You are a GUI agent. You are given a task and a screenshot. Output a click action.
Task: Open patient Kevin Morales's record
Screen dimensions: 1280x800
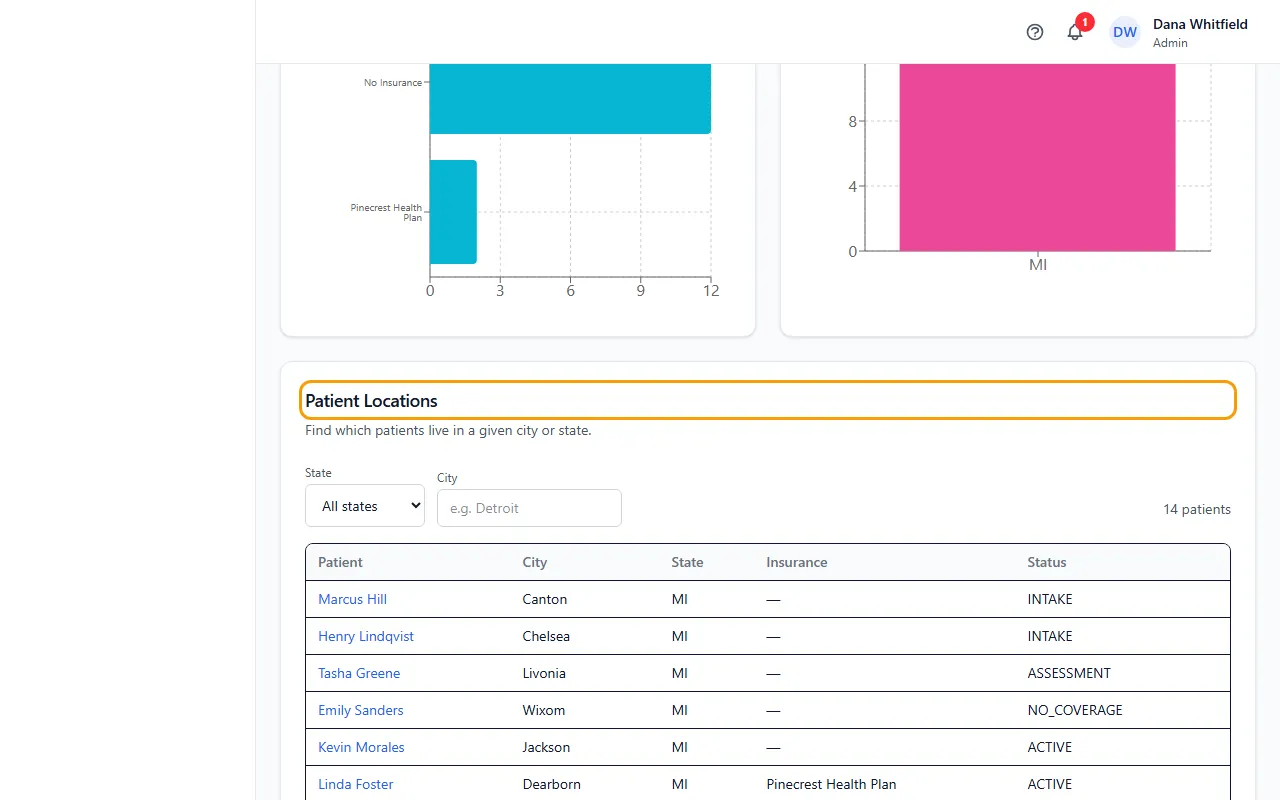(361, 747)
